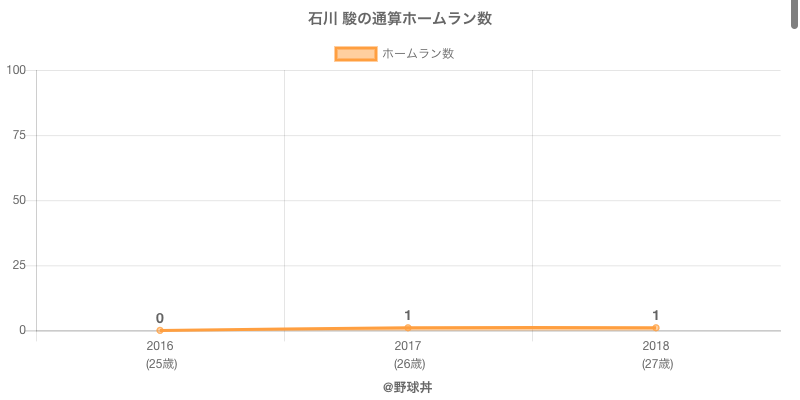Click the (26歳) age label

tap(408, 364)
